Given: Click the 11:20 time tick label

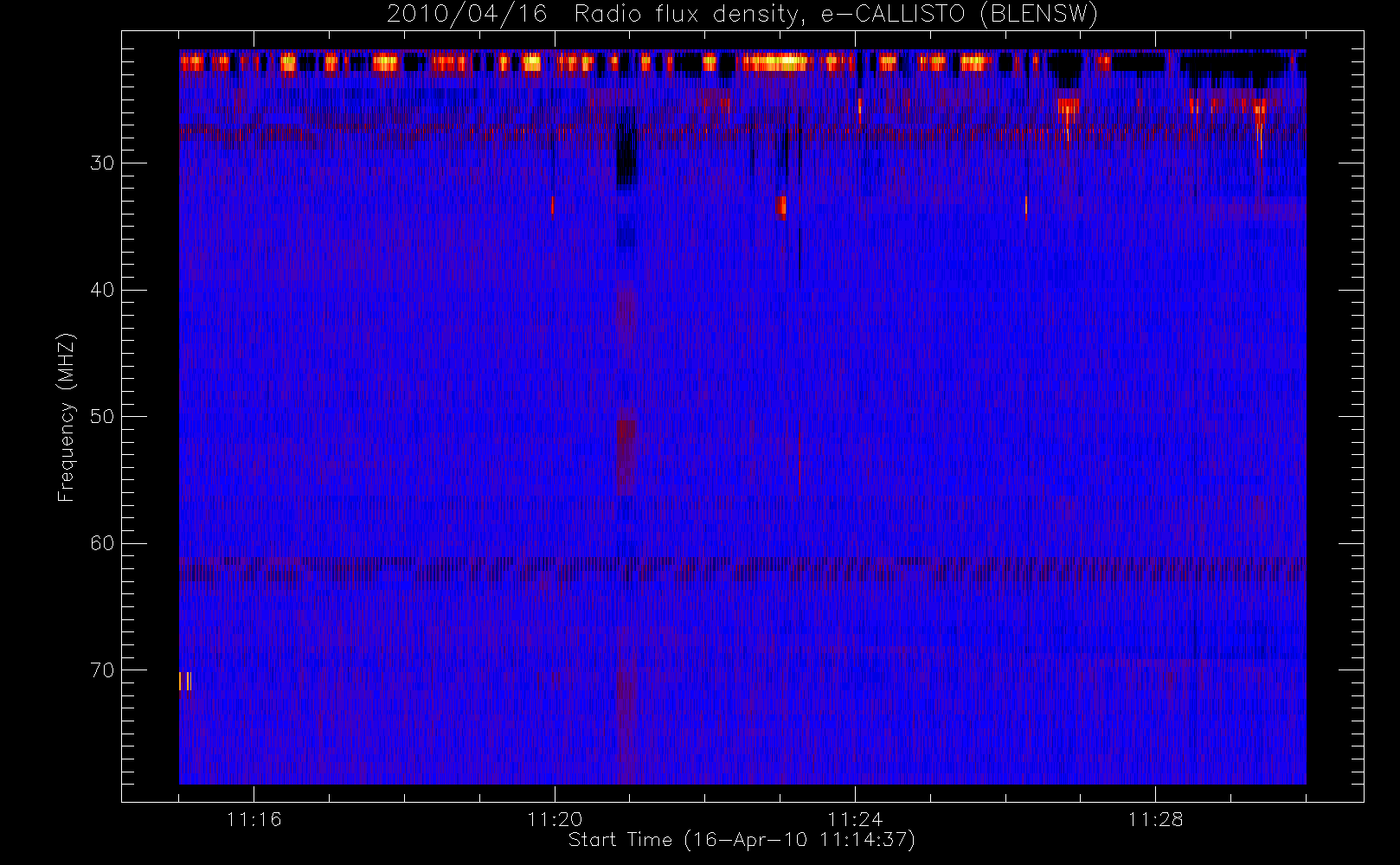Looking at the screenshot, I should tap(554, 818).
